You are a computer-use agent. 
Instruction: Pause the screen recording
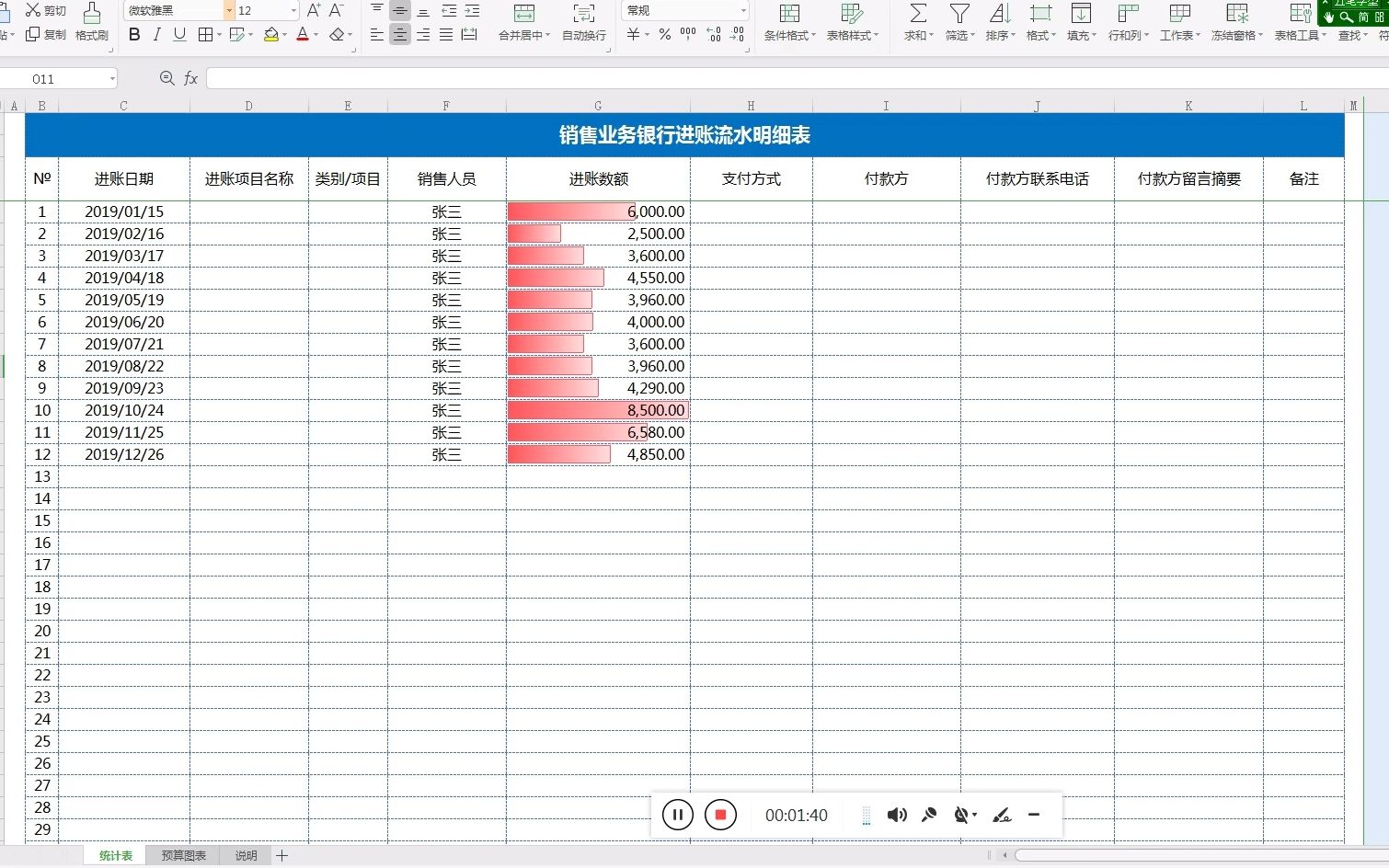[677, 815]
